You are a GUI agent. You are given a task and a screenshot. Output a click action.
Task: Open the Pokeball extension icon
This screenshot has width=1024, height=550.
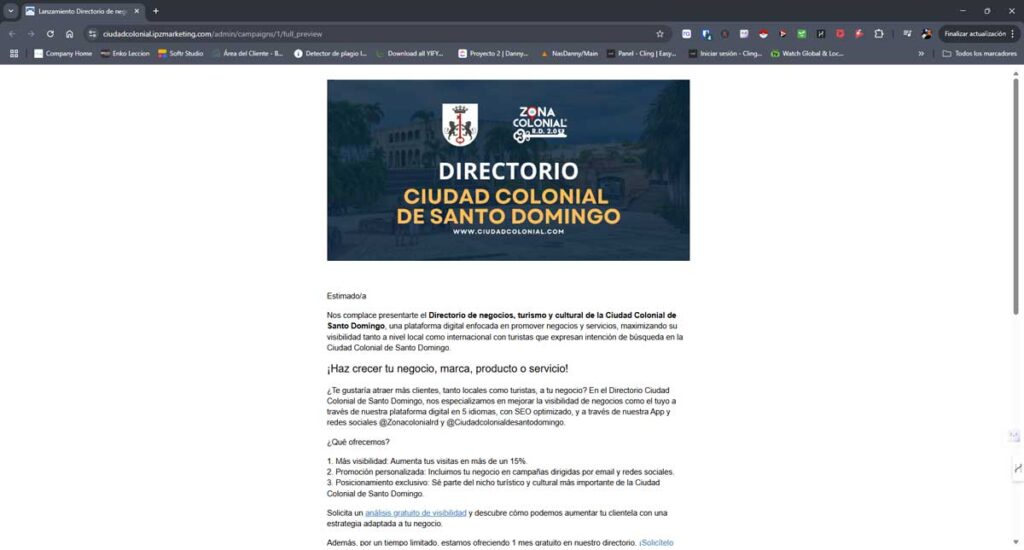(763, 34)
